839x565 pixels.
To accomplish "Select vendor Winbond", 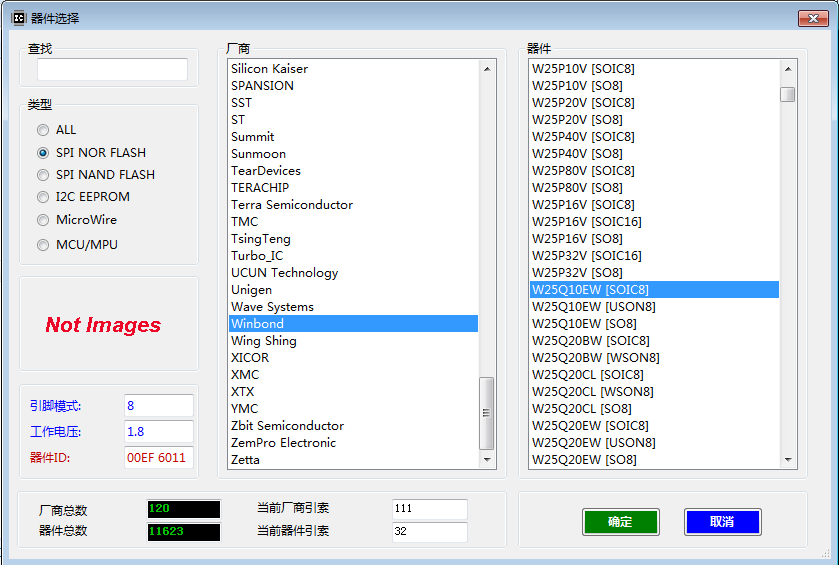I will click(353, 324).
